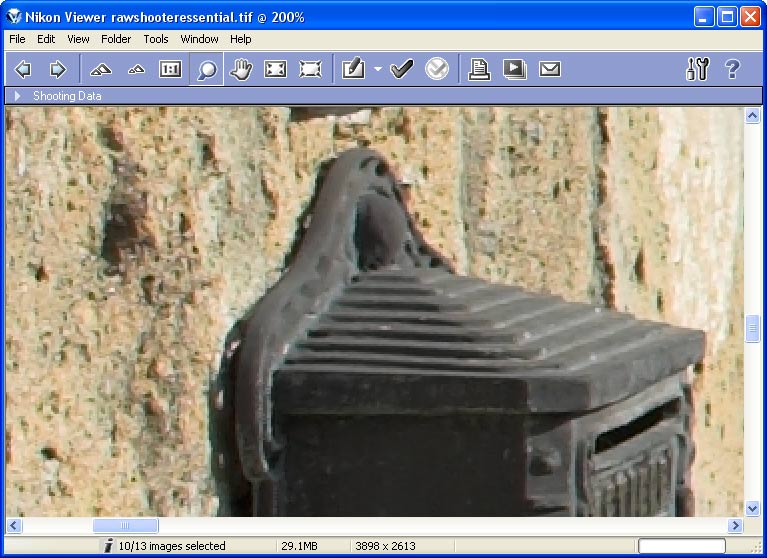The width and height of the screenshot is (767, 558).
Task: Click horizontal scrollbar left arrow
Action: coord(14,526)
